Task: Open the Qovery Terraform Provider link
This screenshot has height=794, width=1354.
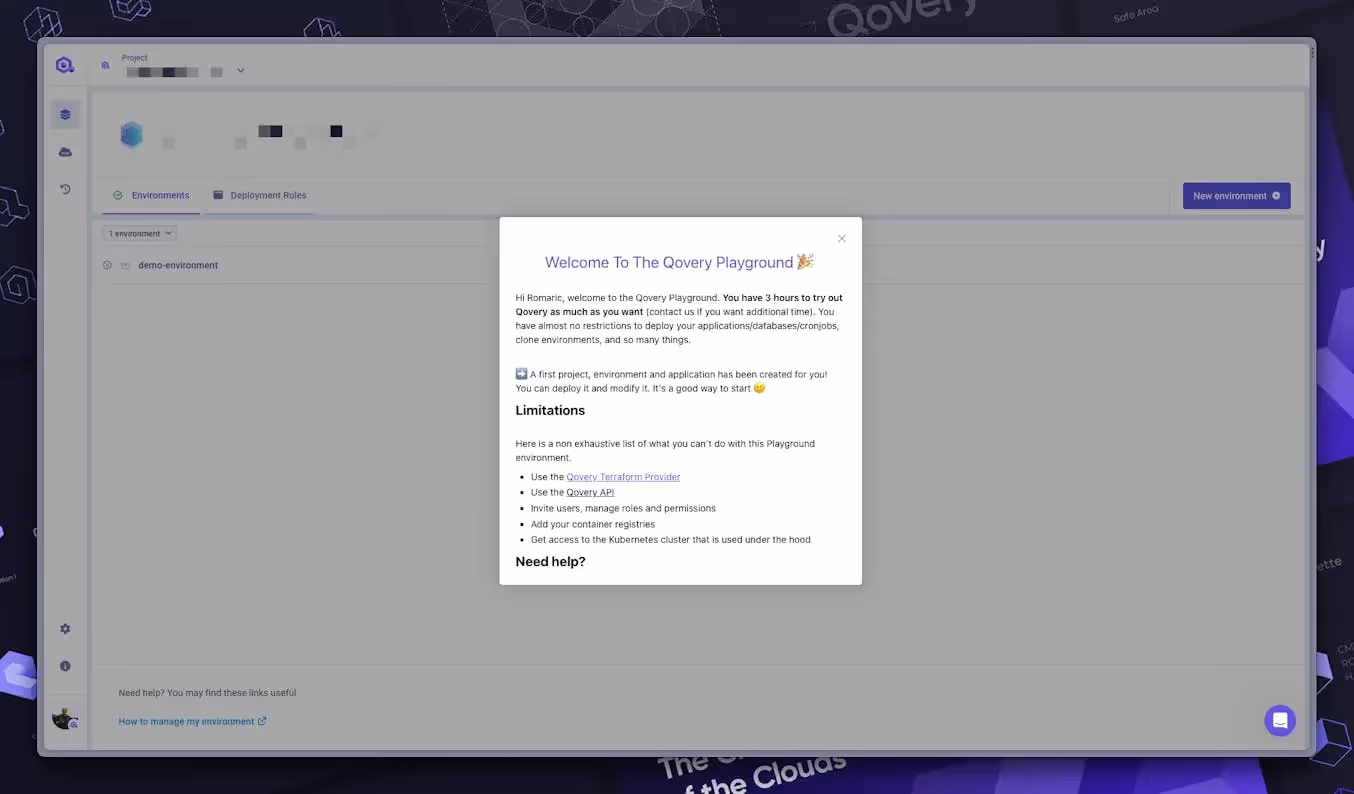Action: pyautogui.click(x=623, y=477)
